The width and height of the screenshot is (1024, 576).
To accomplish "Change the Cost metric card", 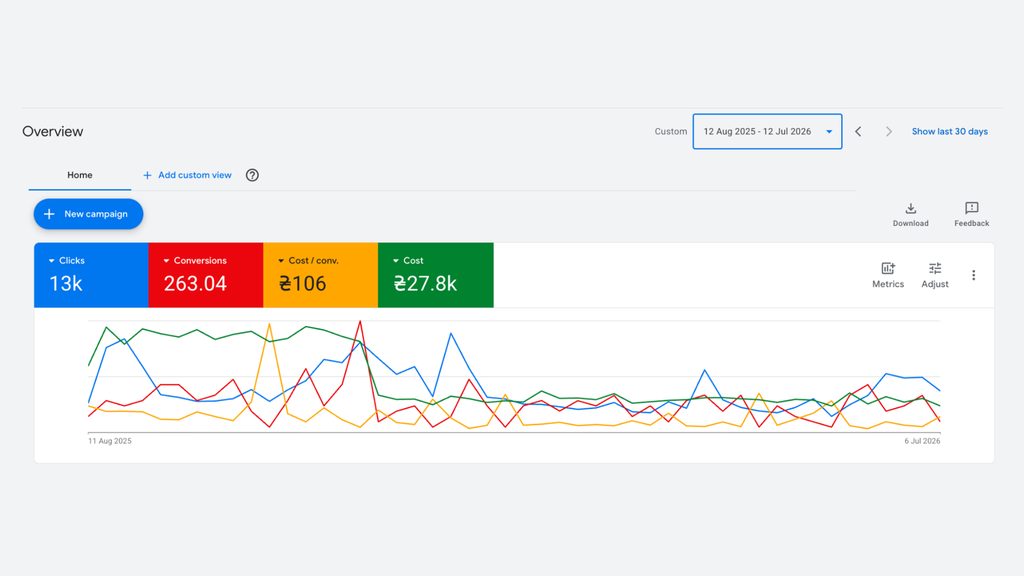I will coord(436,275).
